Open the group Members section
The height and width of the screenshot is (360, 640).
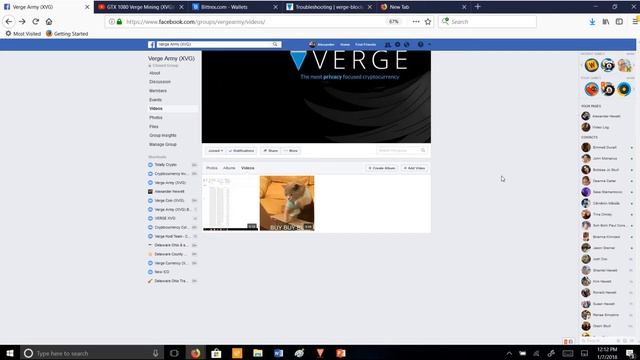(x=158, y=91)
